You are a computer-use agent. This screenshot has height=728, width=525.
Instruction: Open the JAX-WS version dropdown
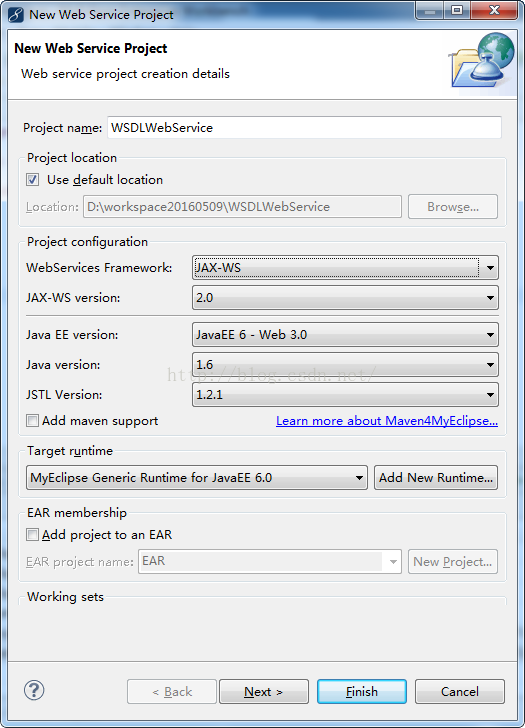[345, 298]
